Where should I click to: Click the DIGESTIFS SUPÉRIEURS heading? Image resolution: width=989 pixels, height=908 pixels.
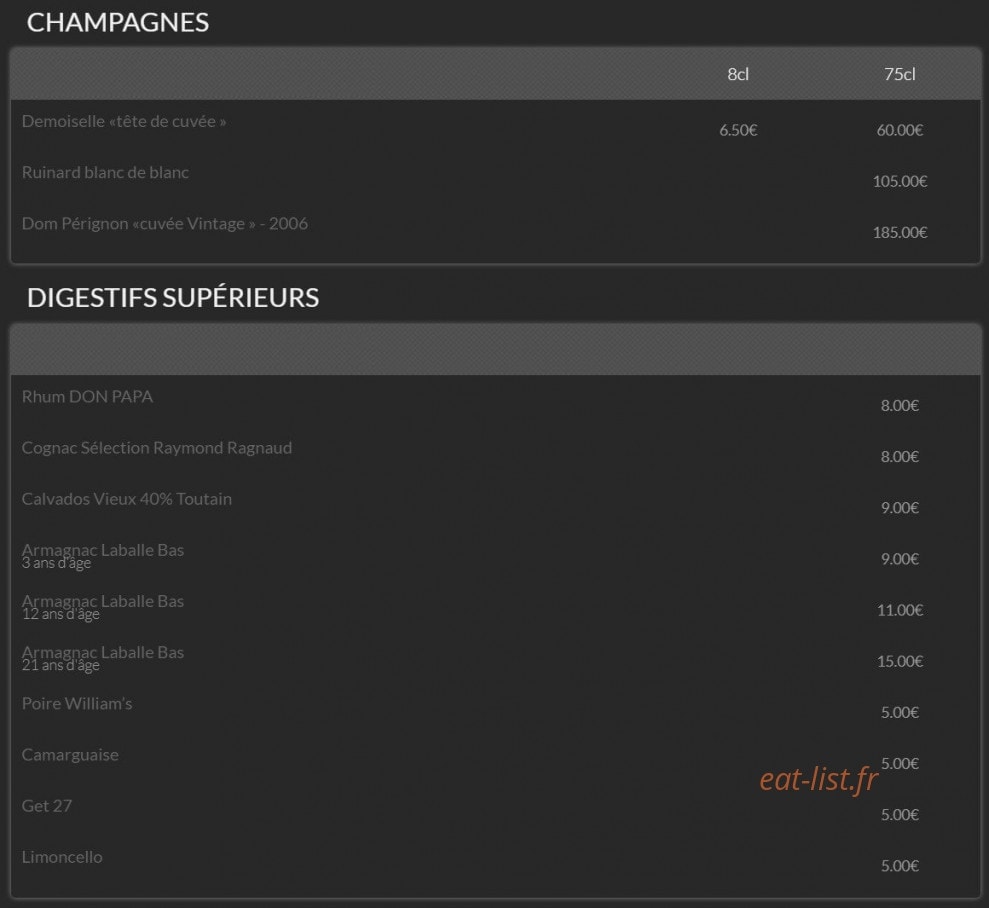pos(173,298)
